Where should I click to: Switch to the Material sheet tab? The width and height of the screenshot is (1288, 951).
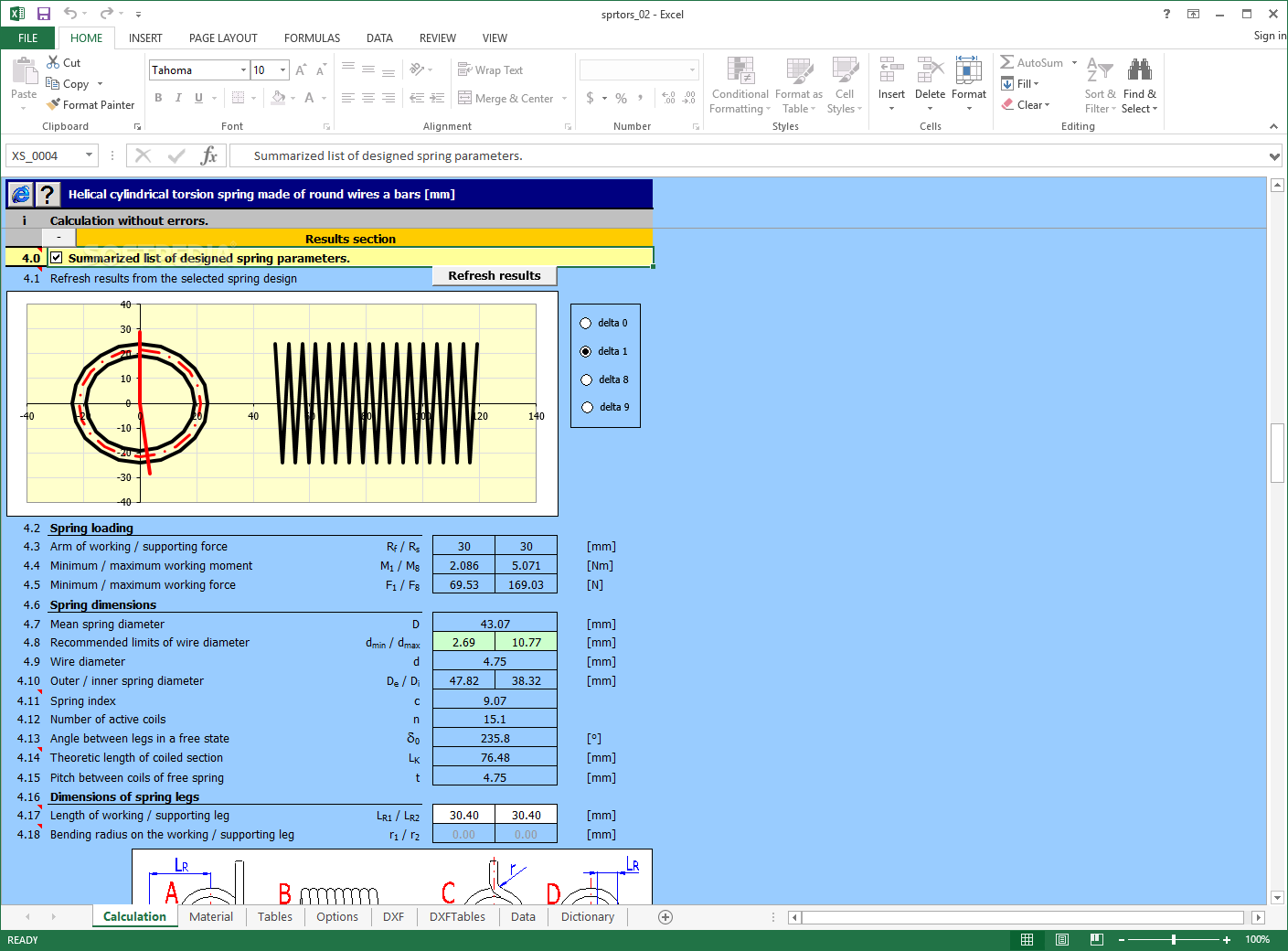click(x=211, y=917)
